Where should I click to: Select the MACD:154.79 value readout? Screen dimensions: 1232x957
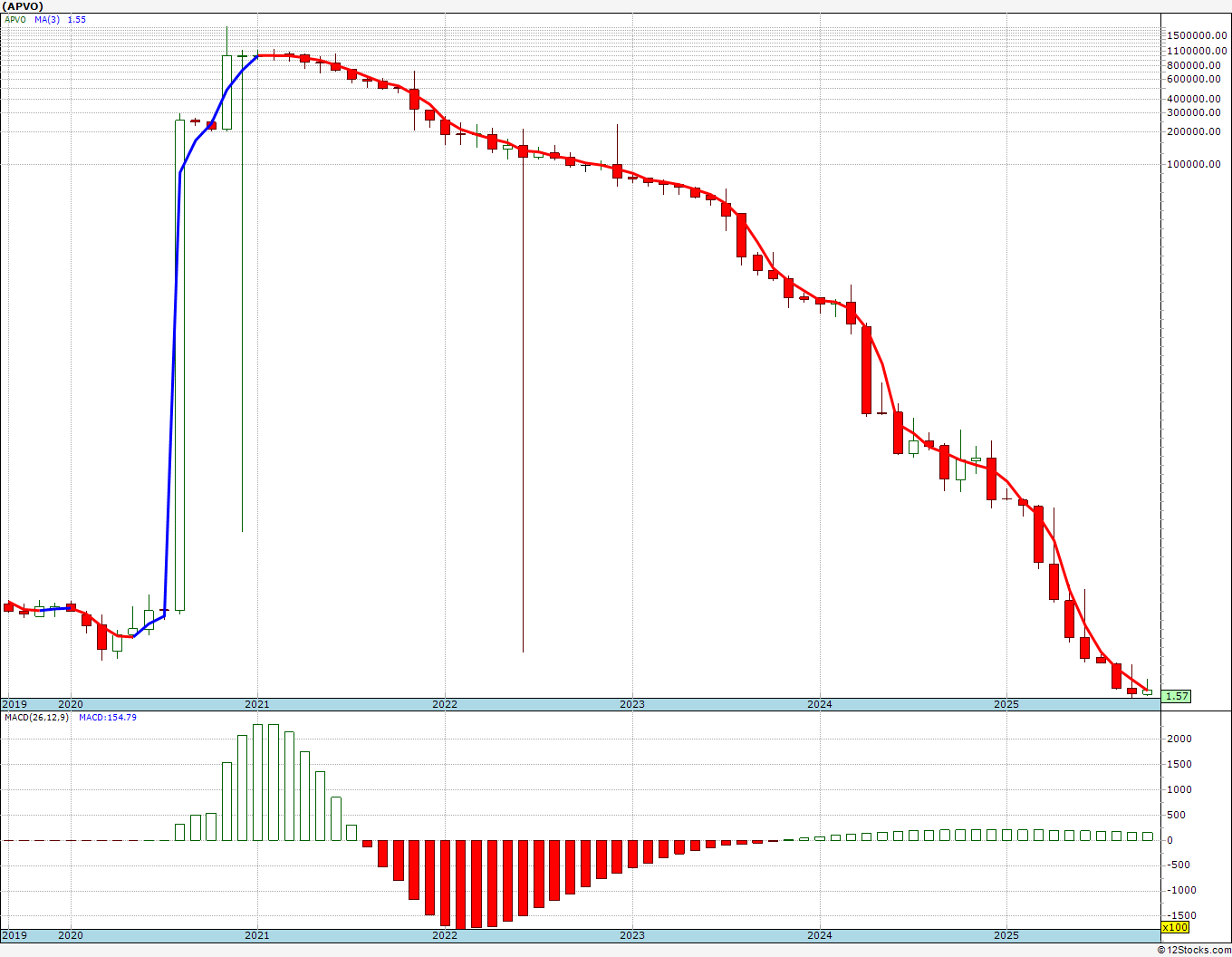(x=107, y=718)
